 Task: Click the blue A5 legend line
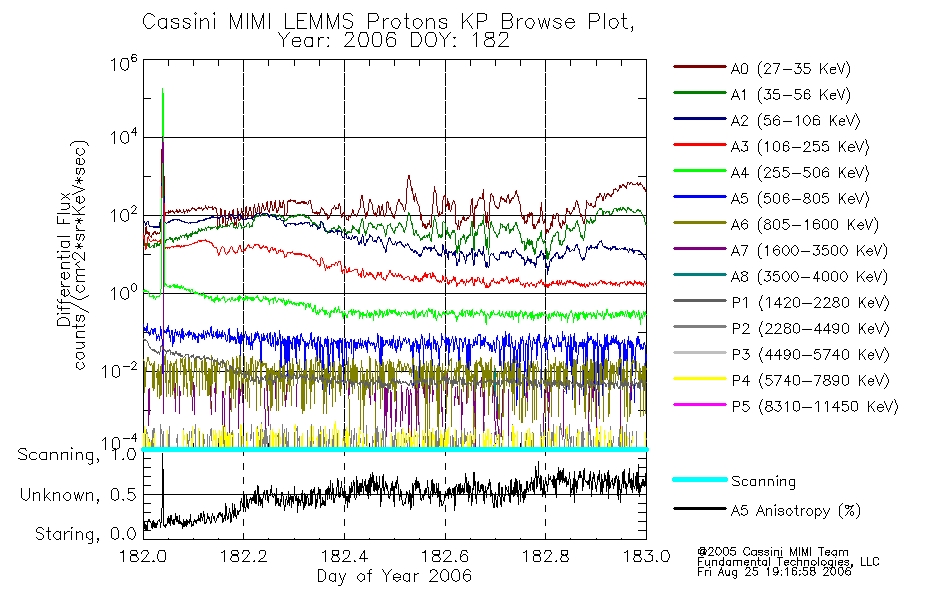[699, 197]
